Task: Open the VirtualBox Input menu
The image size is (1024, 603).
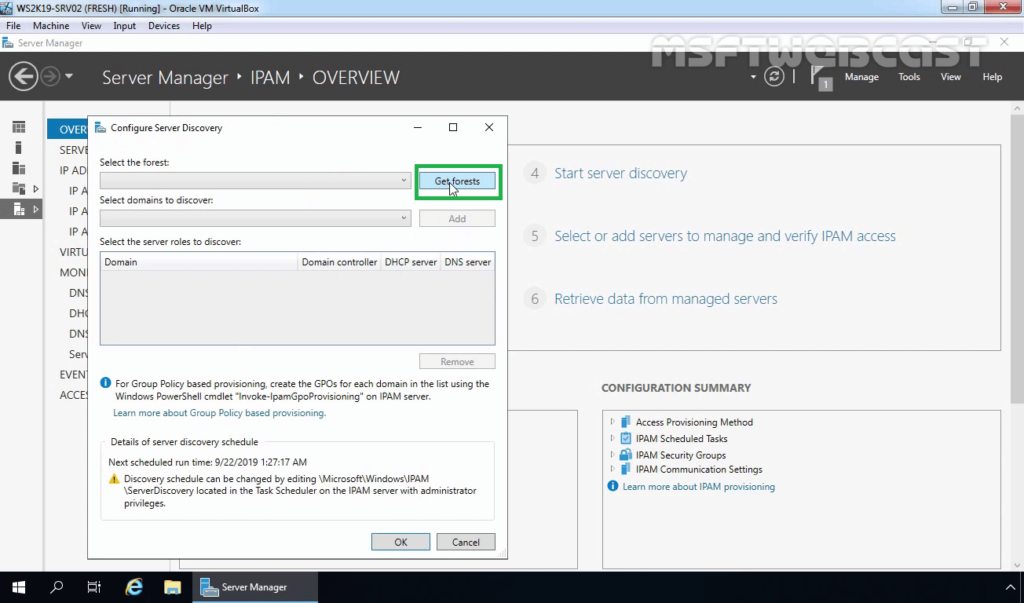Action: [x=124, y=26]
